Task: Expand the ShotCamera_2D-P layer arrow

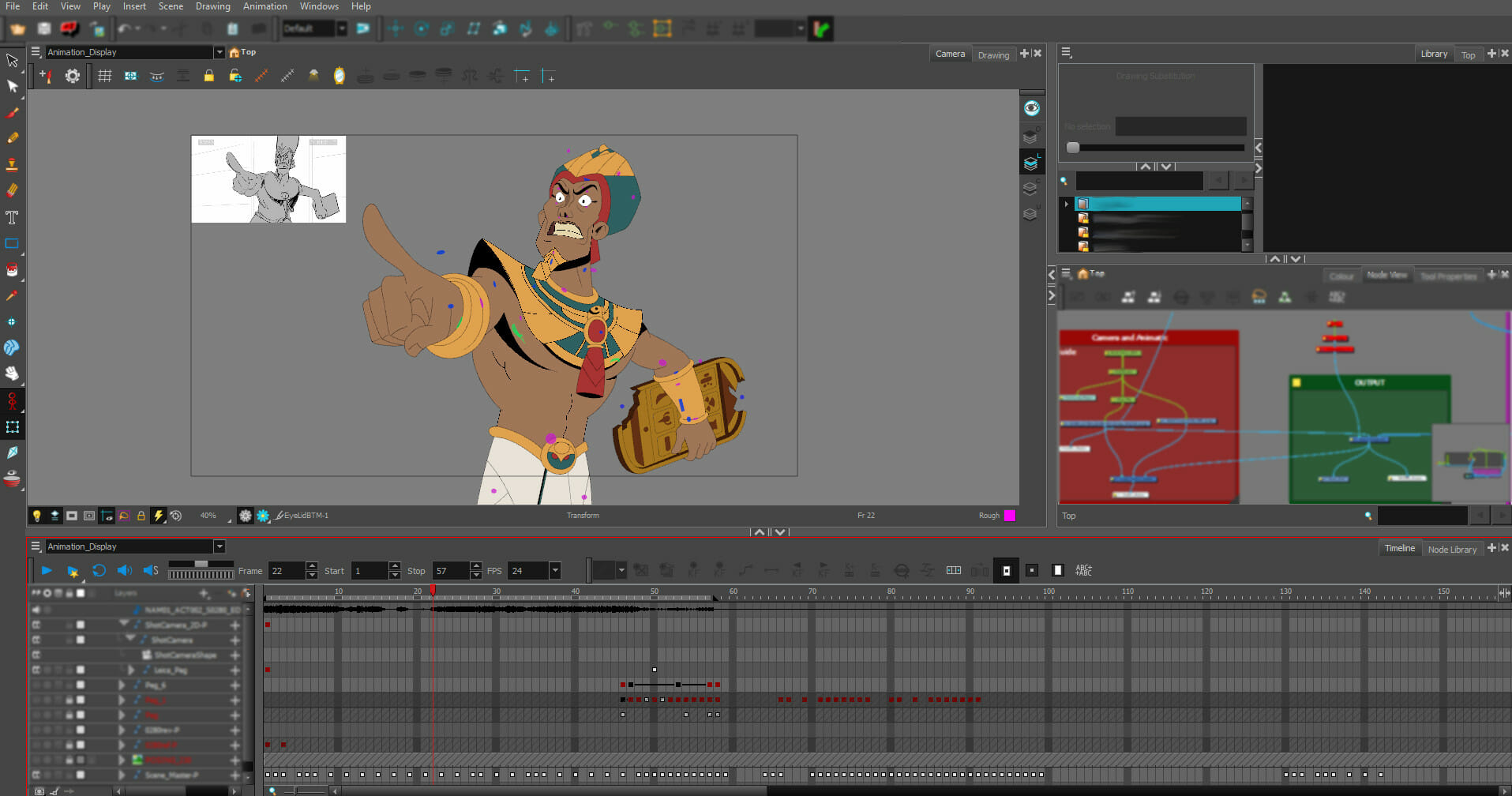Action: (x=125, y=624)
